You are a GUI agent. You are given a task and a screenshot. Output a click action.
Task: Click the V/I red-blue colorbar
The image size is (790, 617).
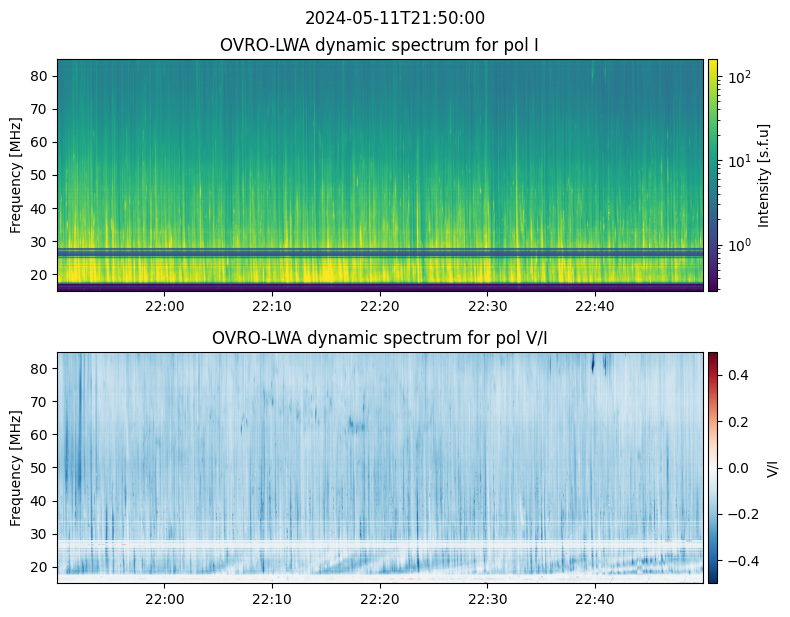[x=713, y=468]
